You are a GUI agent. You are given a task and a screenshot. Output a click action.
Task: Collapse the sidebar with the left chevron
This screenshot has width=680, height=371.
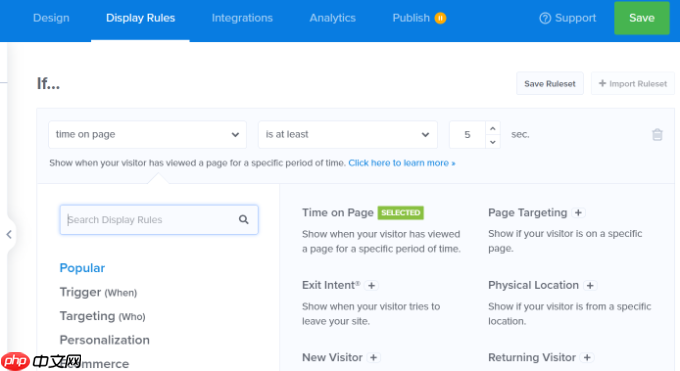pos(9,234)
